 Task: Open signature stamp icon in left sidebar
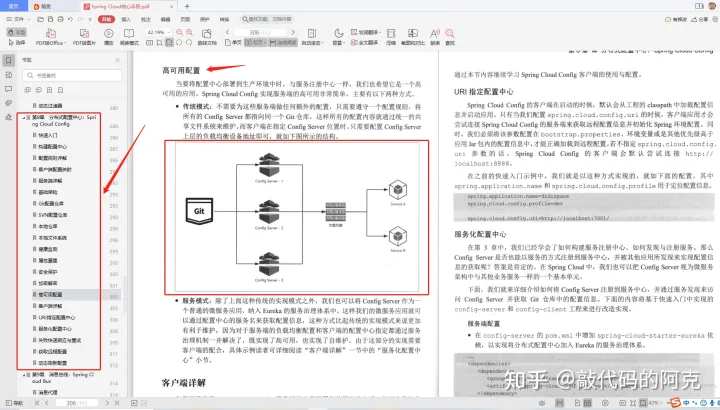9,117
